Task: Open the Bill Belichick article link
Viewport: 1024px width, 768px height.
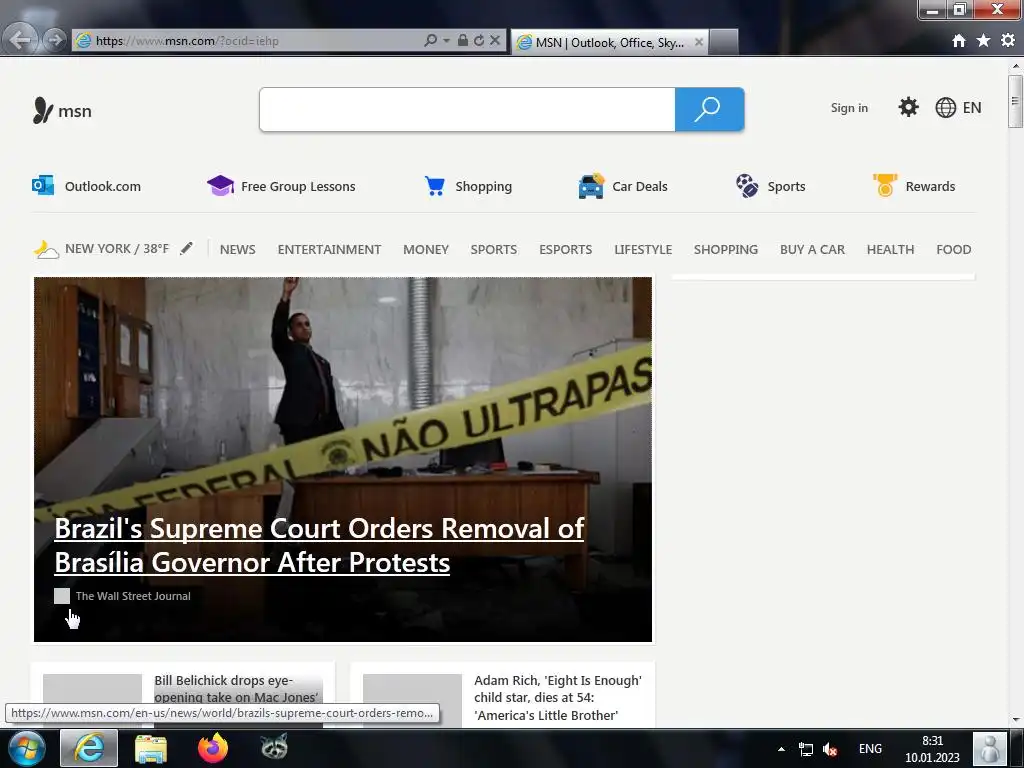Action: click(x=237, y=689)
